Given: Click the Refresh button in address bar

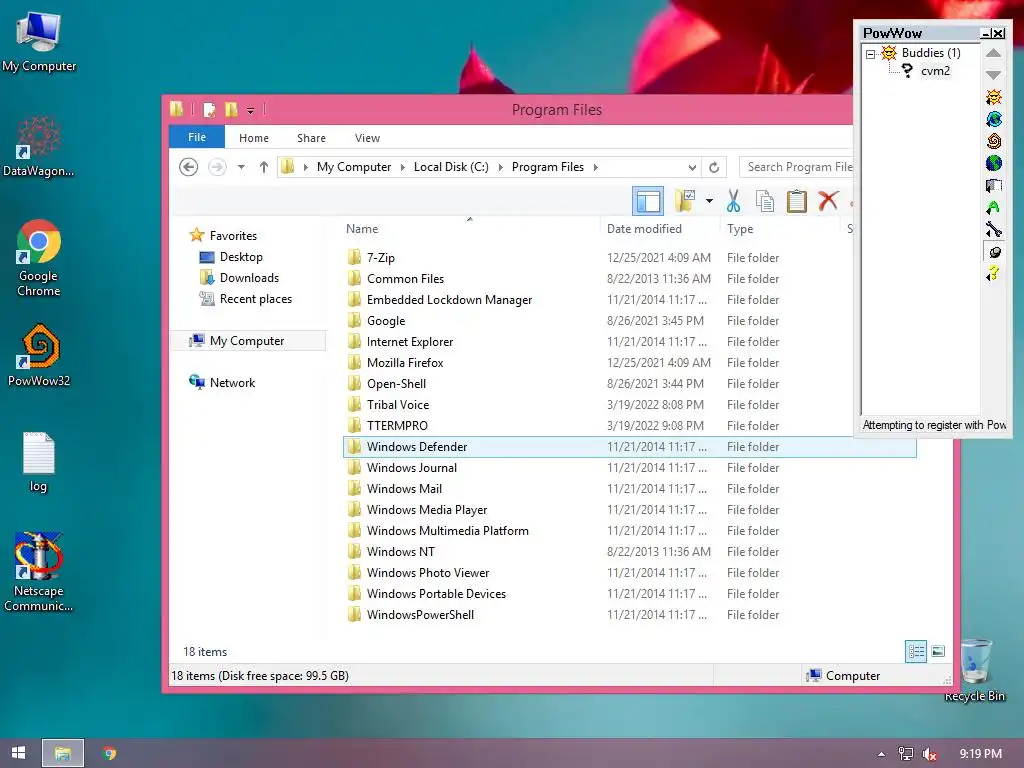Looking at the screenshot, I should tap(714, 167).
